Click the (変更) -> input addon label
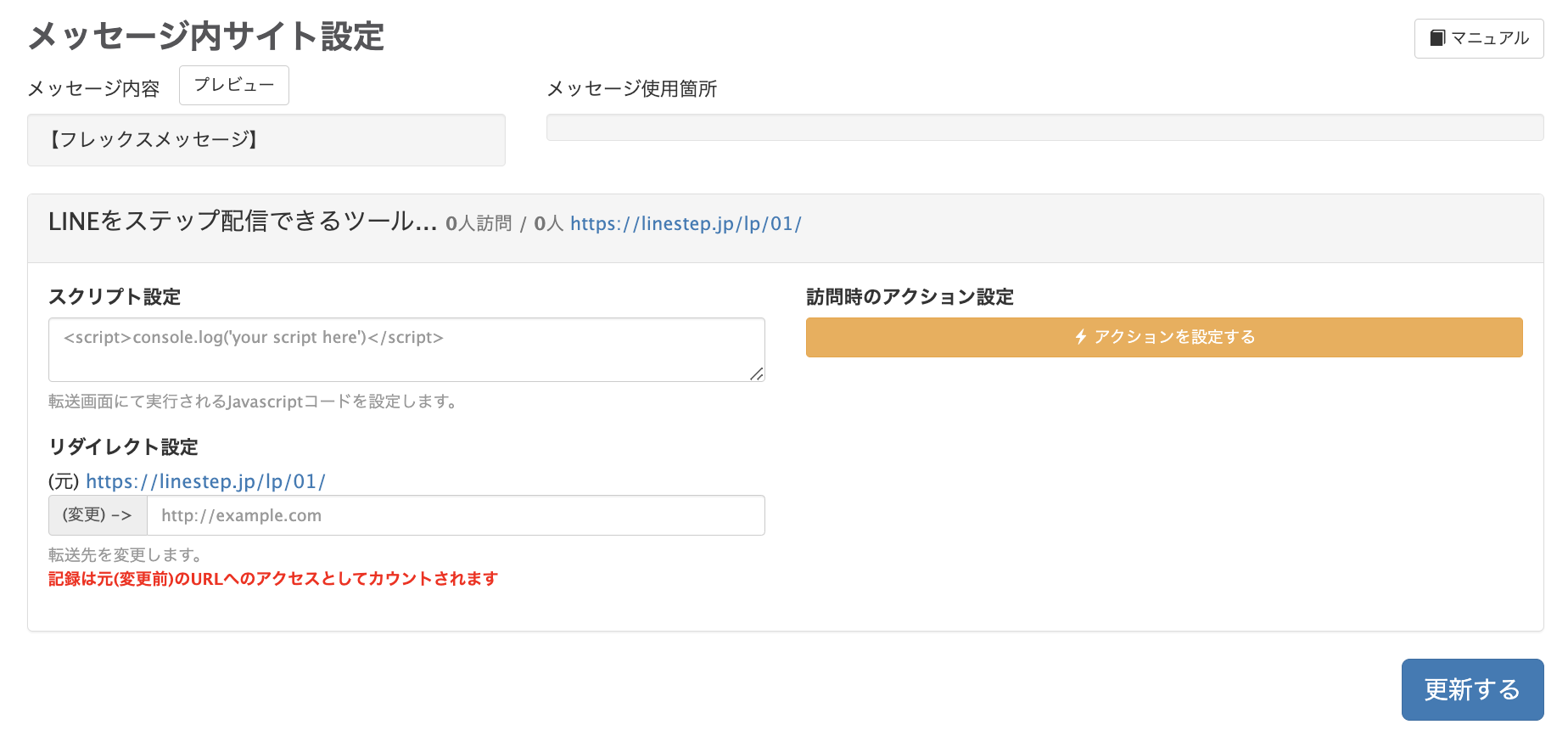1568x747 pixels. point(98,515)
